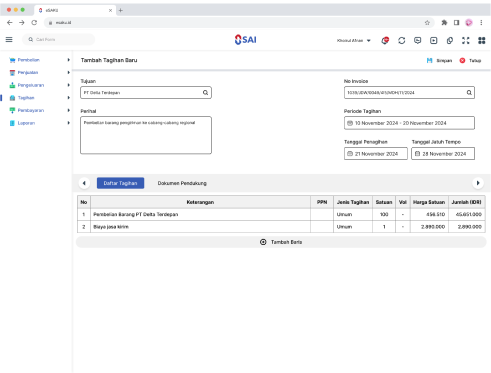491x373 pixels.
Task: Expand the Pengeluaran menu arrow
Action: click(x=68, y=85)
